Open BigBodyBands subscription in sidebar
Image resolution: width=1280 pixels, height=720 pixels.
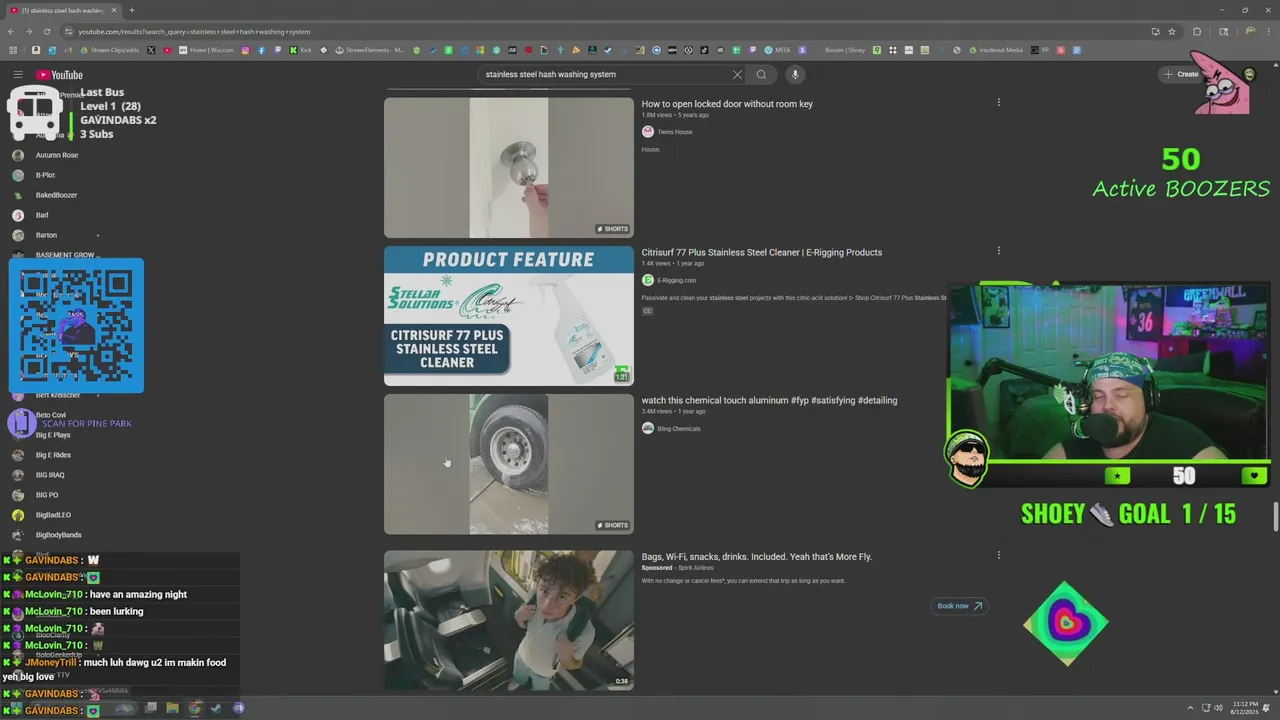[58, 535]
